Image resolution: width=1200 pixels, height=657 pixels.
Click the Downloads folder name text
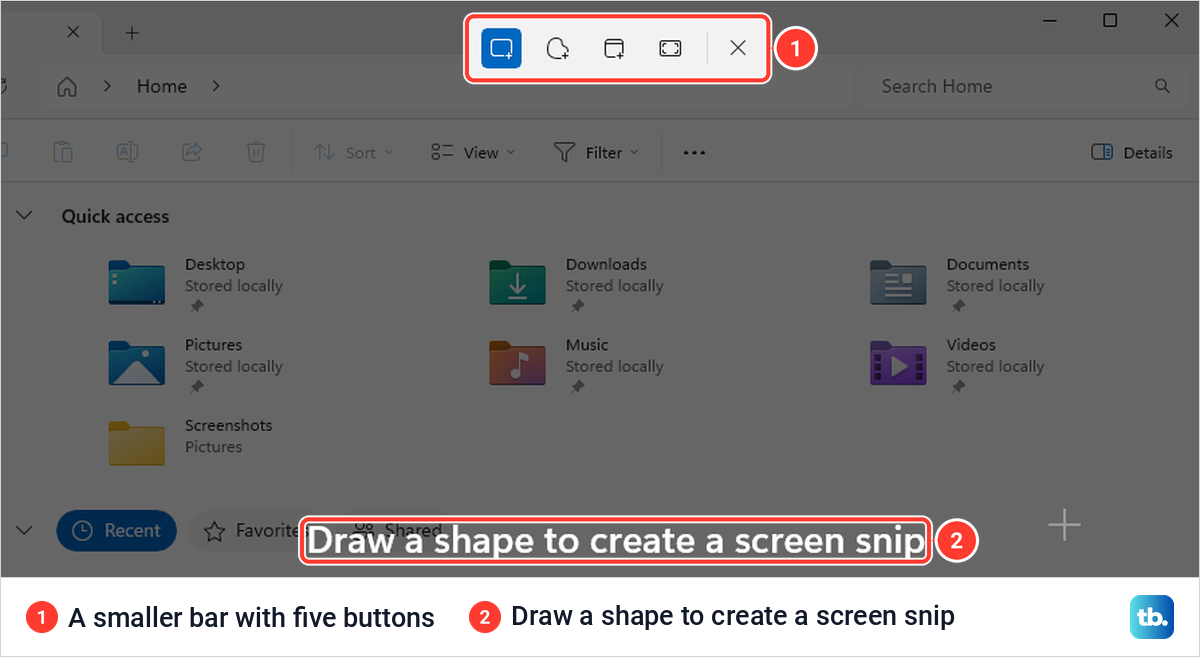point(606,265)
